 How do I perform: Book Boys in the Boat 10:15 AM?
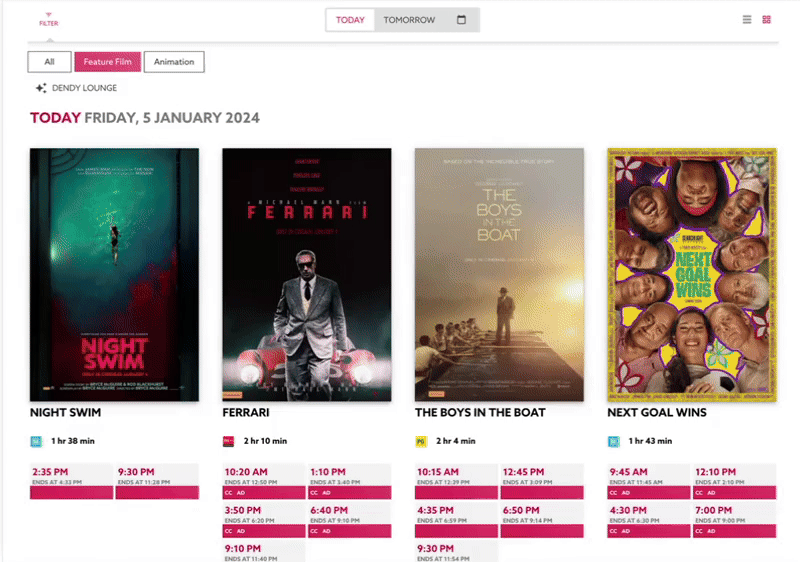(456, 481)
